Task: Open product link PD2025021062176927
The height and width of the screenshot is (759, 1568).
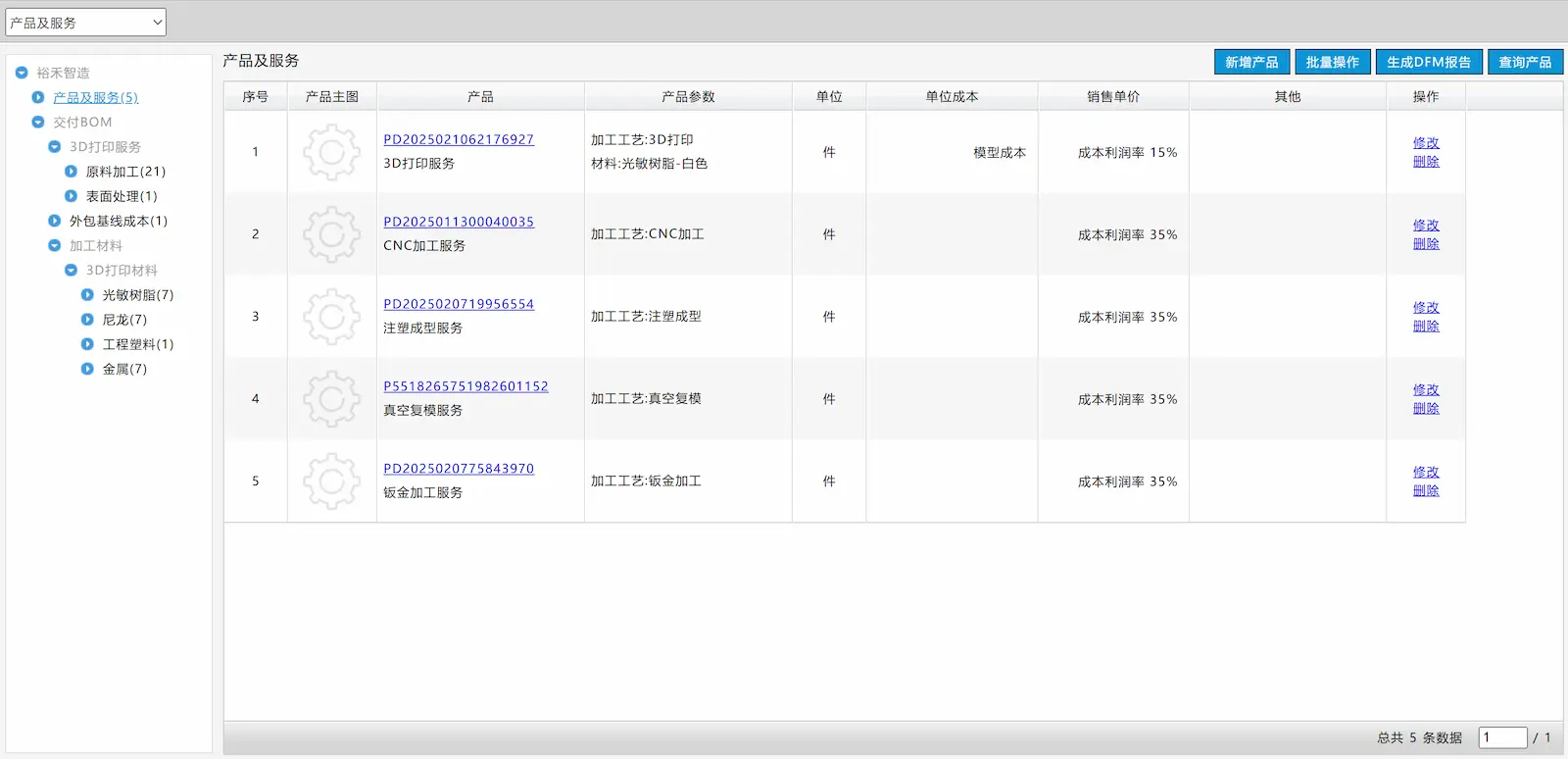Action: (459, 139)
